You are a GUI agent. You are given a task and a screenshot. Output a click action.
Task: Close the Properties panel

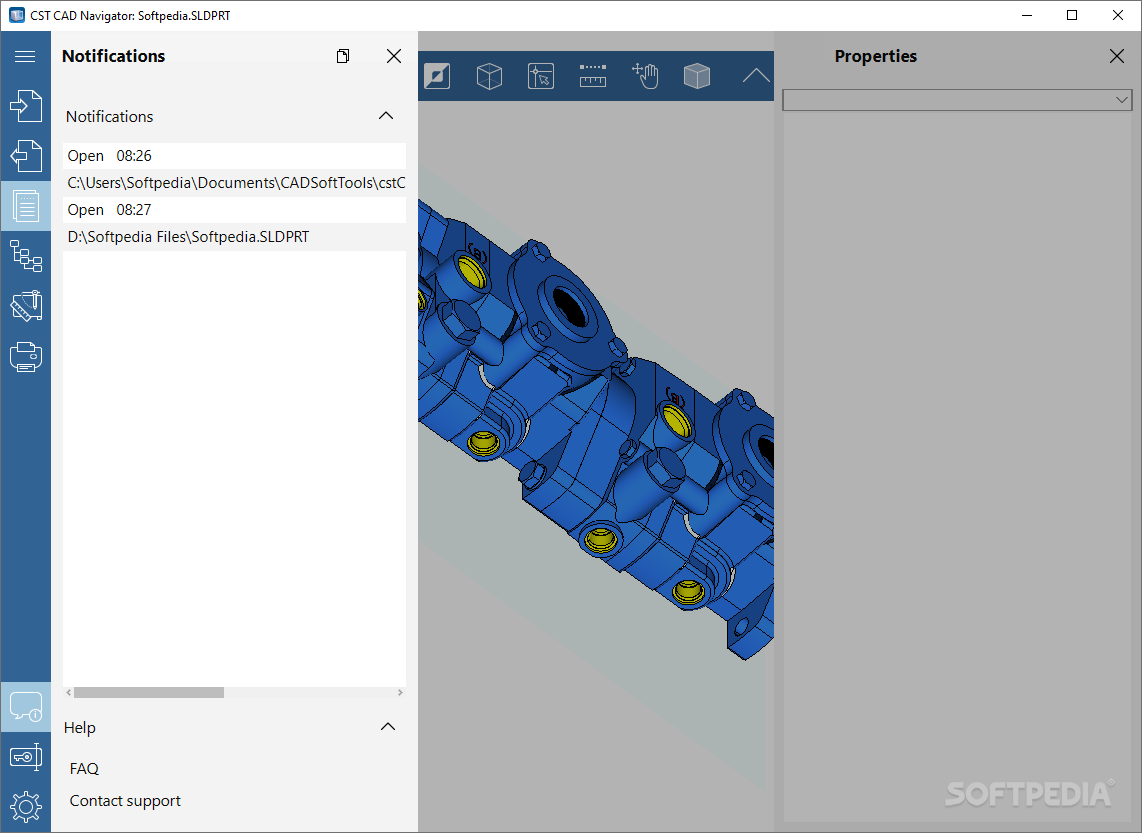[x=1117, y=56]
